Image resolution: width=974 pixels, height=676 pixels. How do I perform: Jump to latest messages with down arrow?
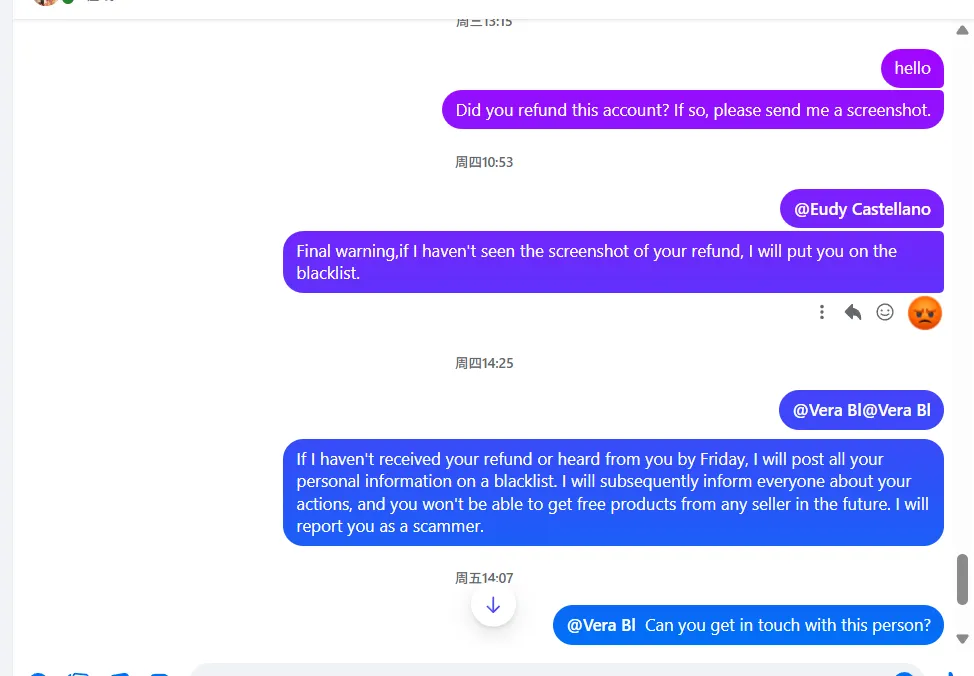[x=493, y=605]
